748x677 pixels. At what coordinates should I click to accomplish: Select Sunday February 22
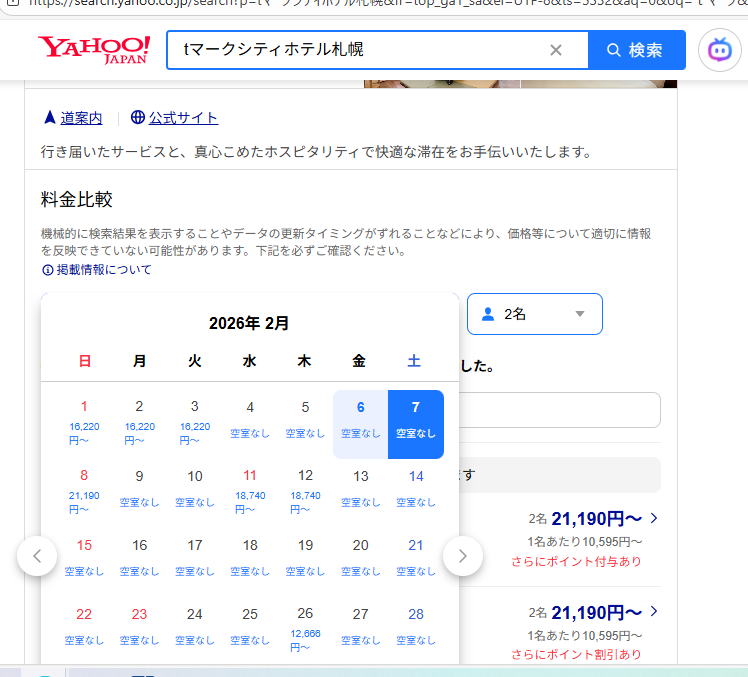pos(84,631)
